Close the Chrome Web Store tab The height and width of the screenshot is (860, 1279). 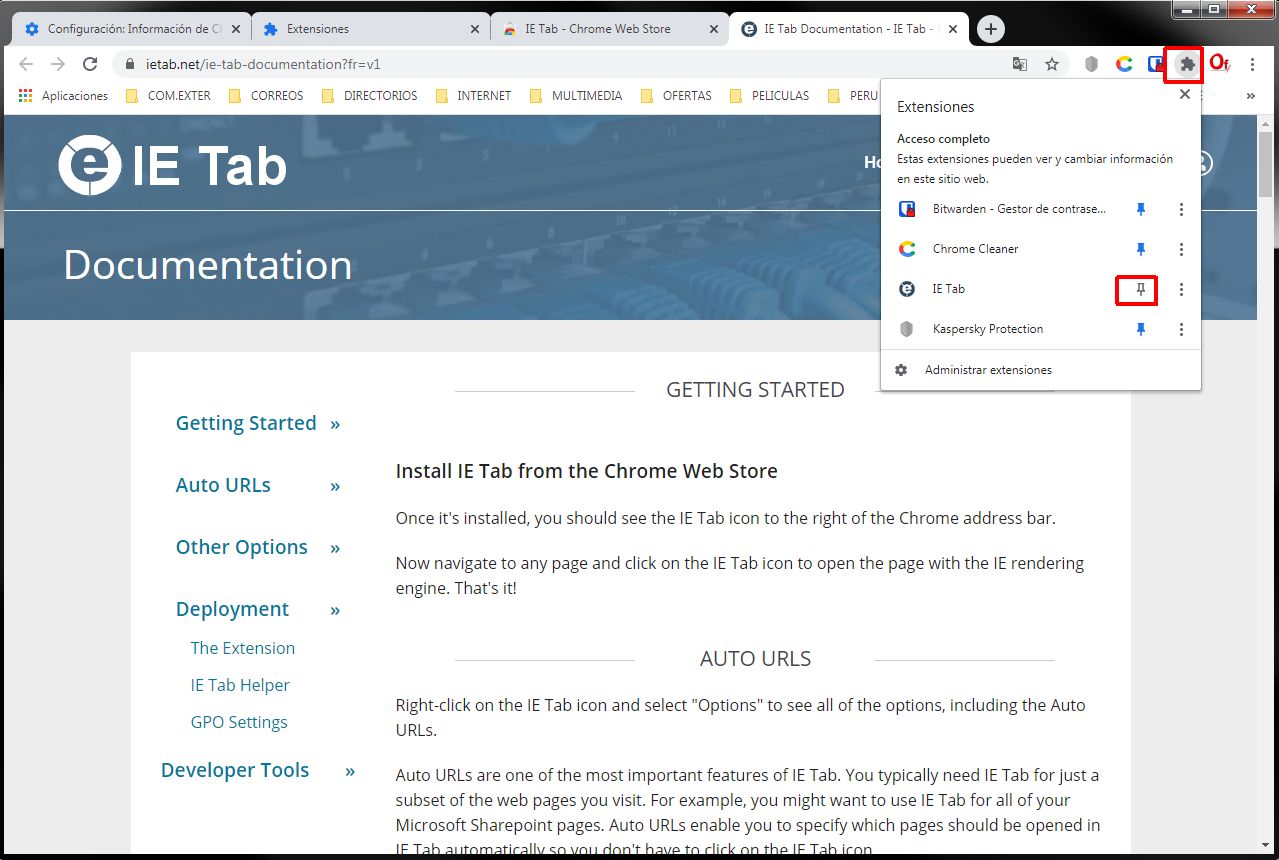[714, 29]
